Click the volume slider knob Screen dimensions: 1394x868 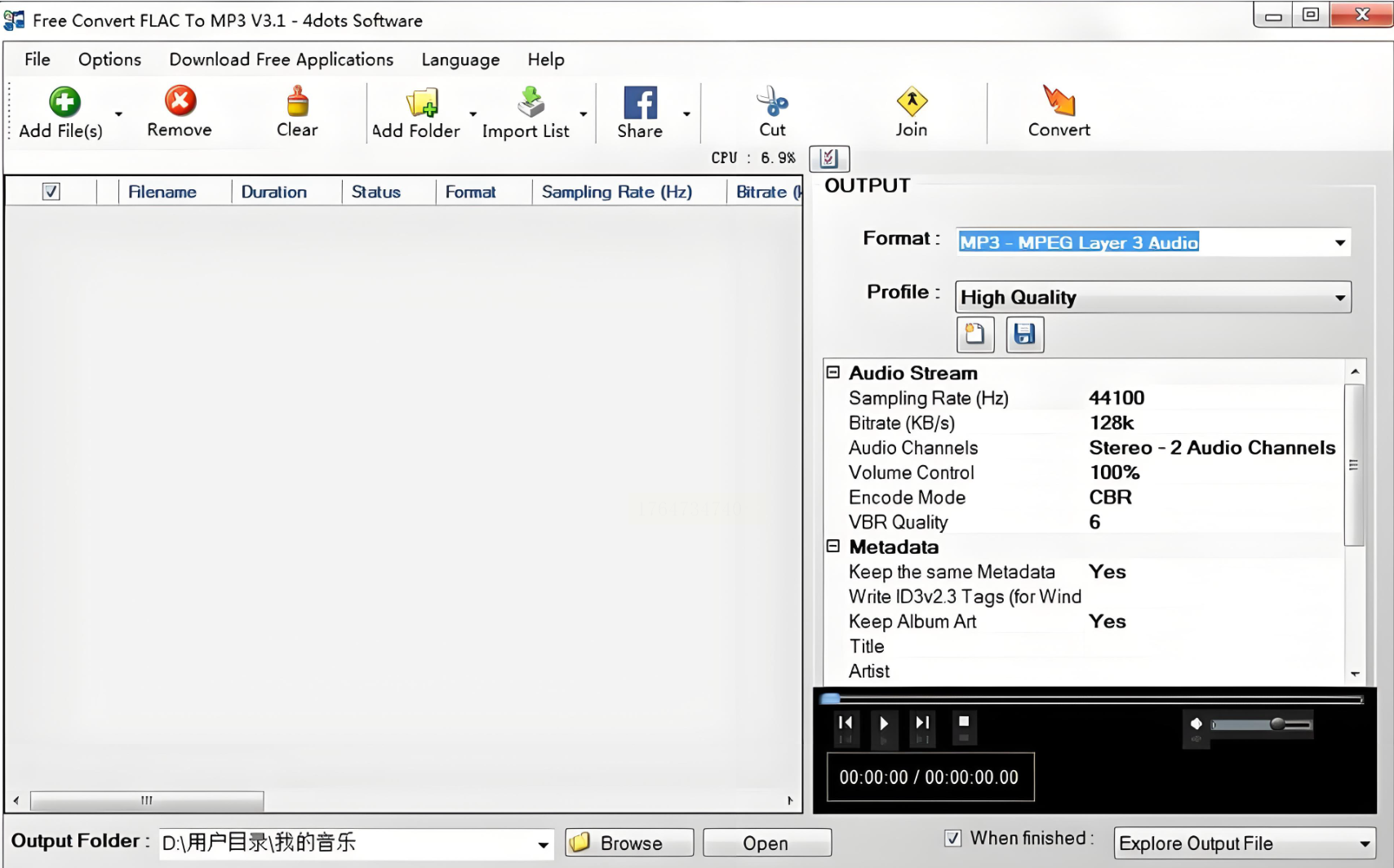pos(1278,724)
